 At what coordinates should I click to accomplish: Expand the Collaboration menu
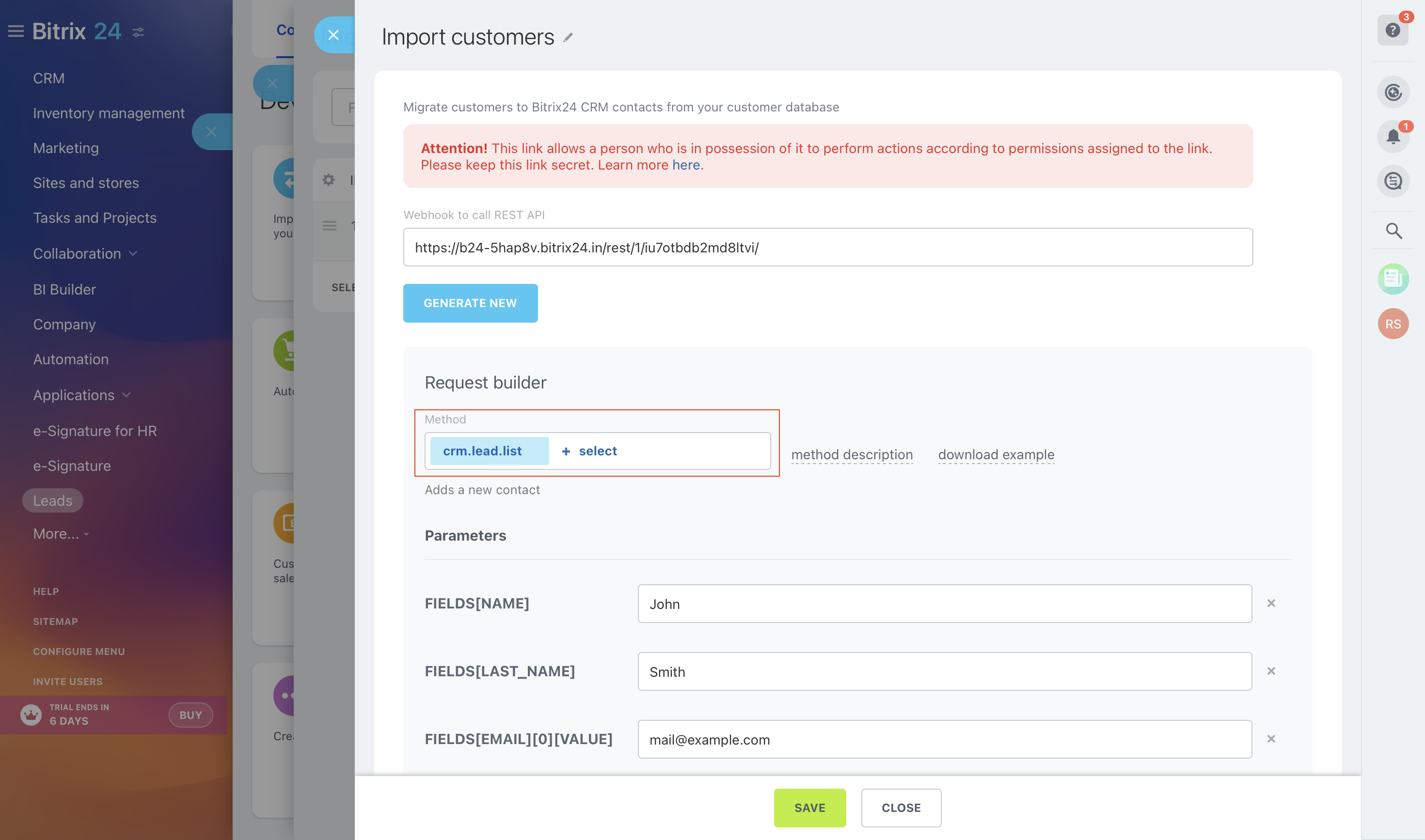[x=85, y=253]
